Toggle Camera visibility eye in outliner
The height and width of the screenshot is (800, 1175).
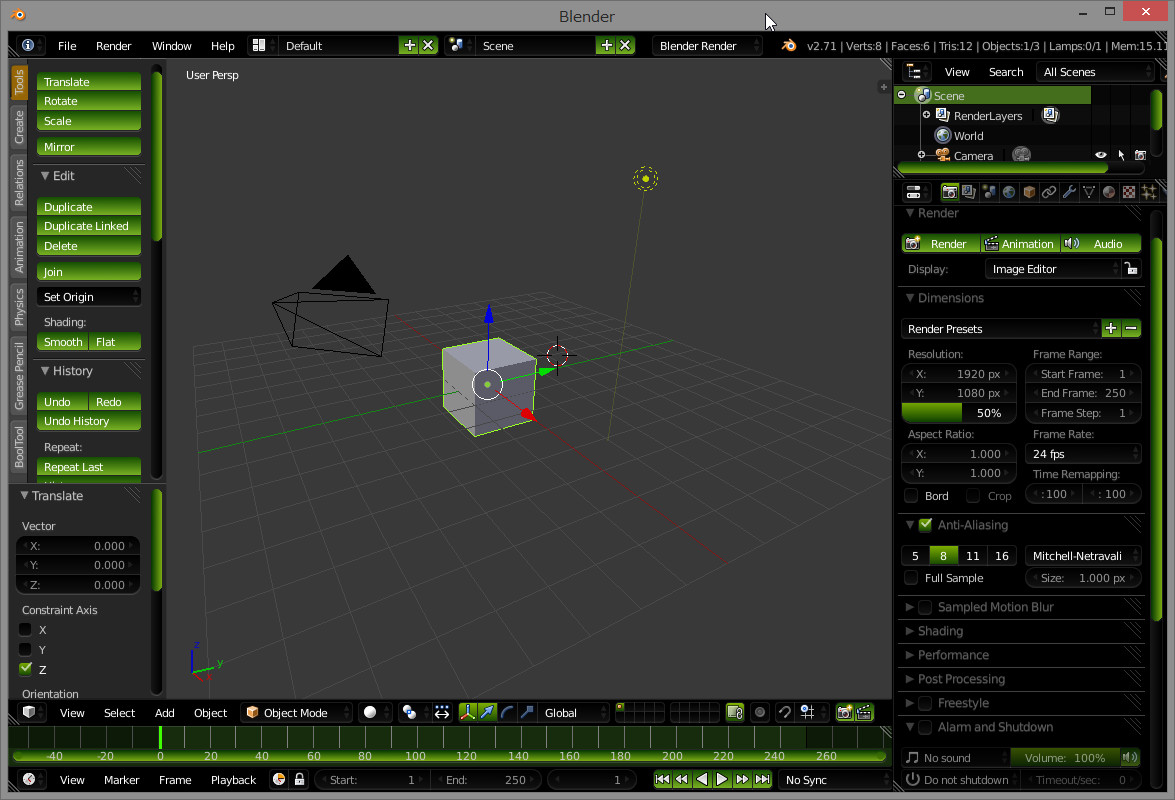point(1100,155)
